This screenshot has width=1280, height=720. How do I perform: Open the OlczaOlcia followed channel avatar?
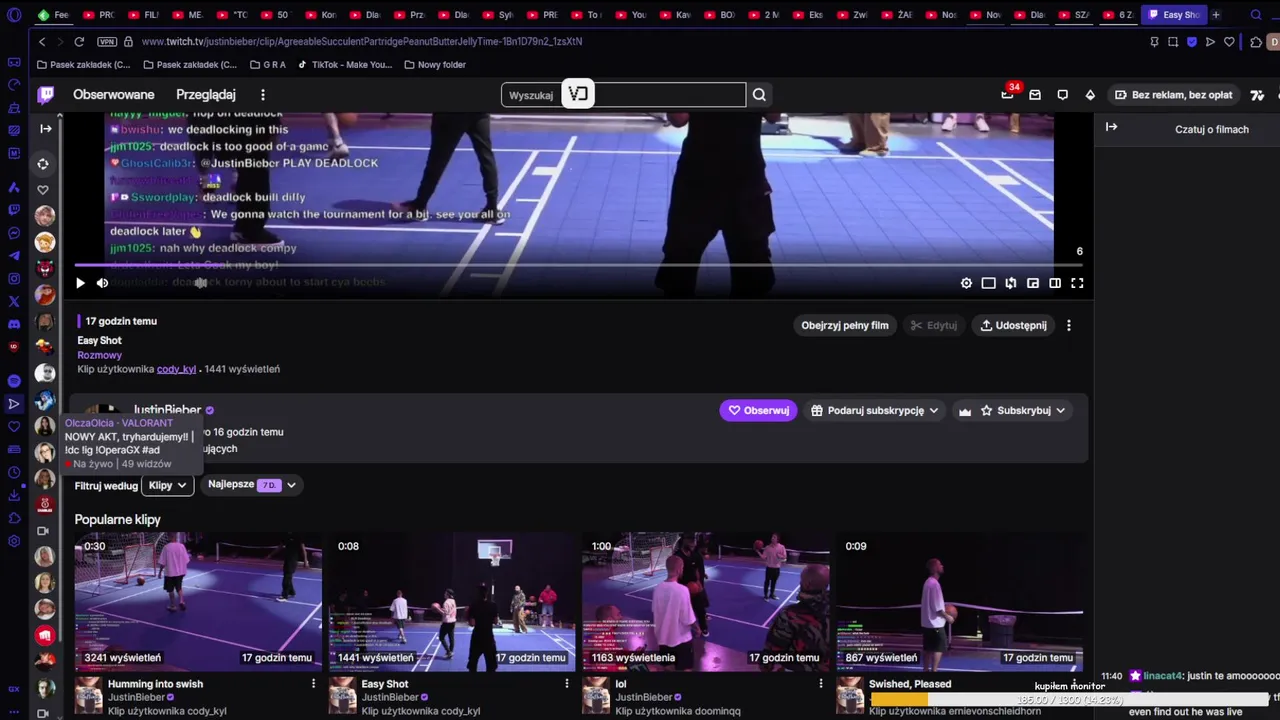(x=45, y=426)
